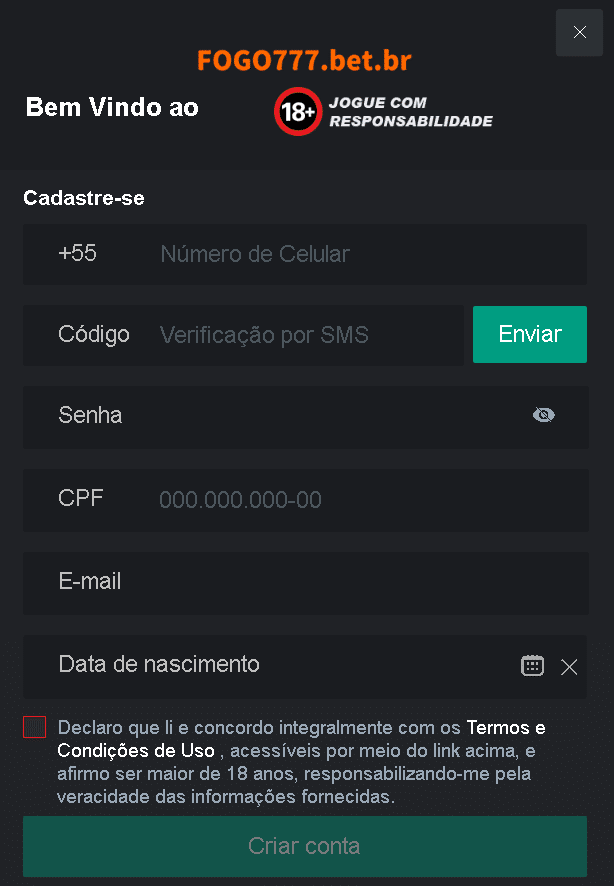Click the FOGO777.bet.br logo text
Screen dimensions: 614x886
point(305,60)
